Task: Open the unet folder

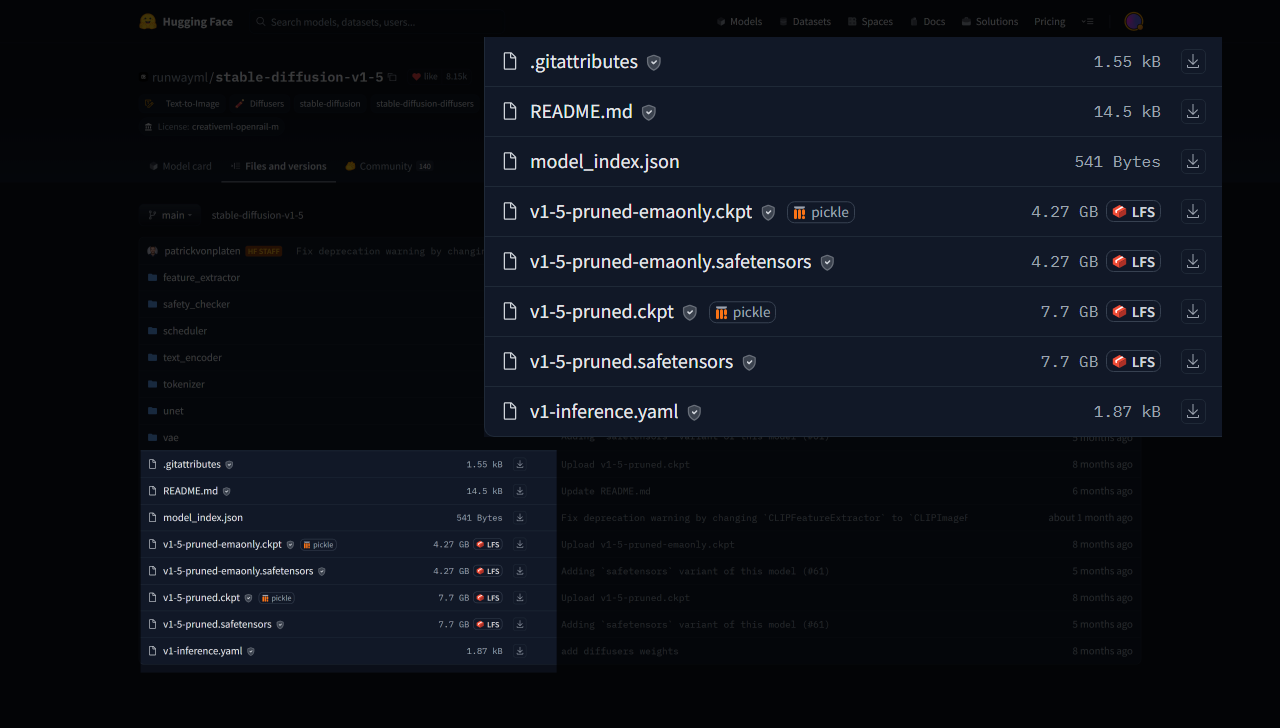Action: 173,411
